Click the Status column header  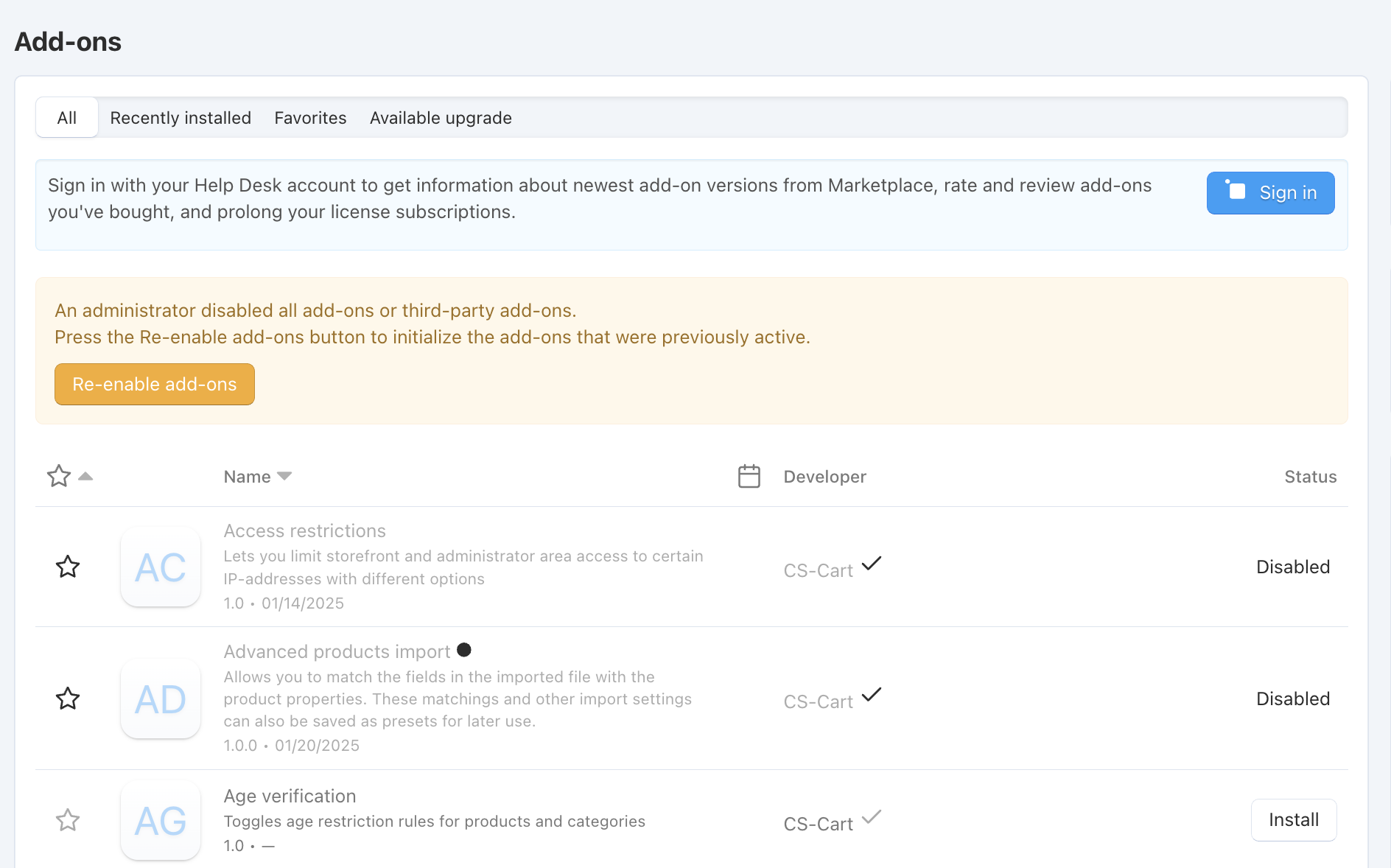click(1310, 477)
